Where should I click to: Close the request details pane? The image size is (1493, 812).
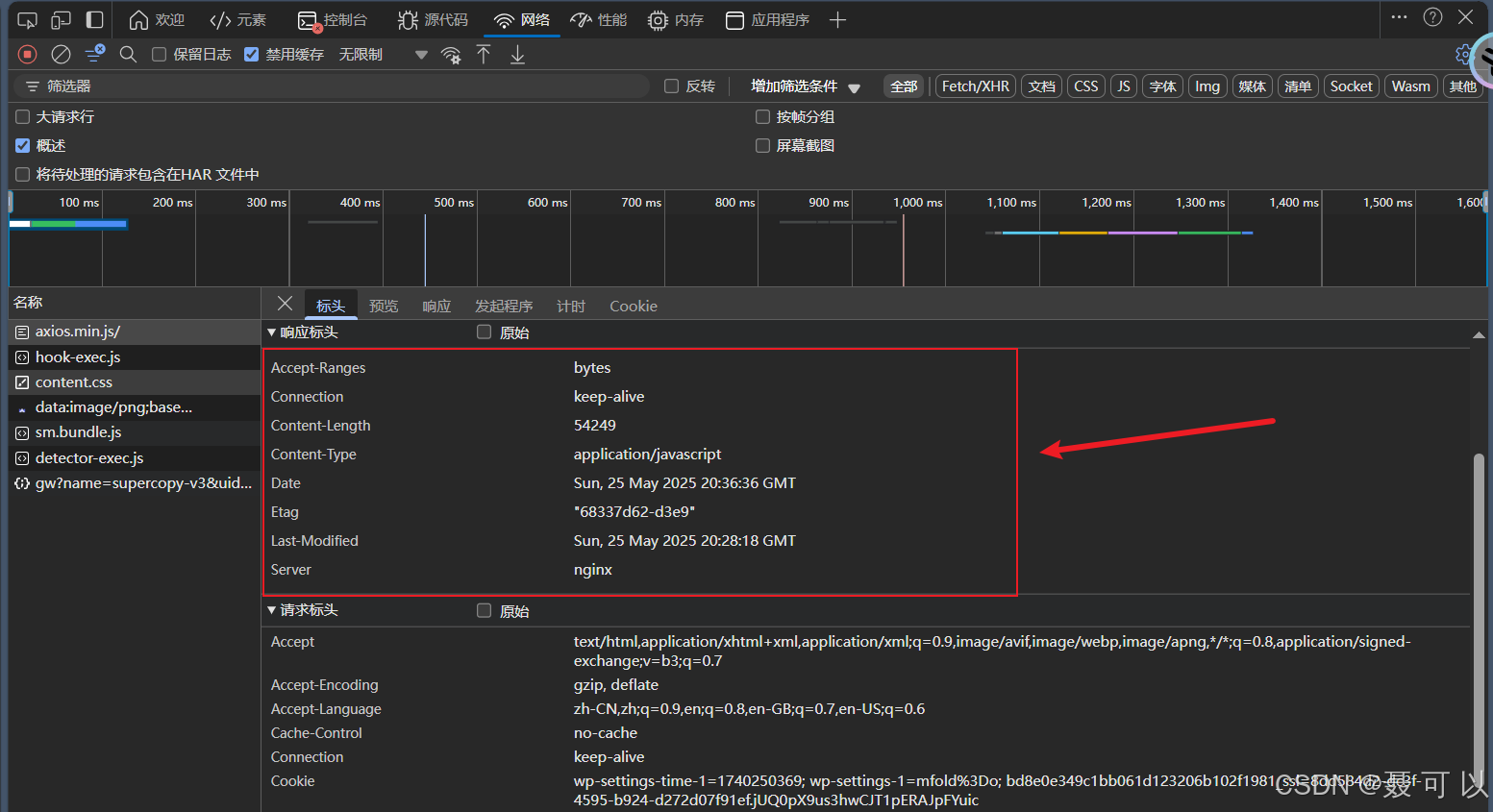(285, 304)
